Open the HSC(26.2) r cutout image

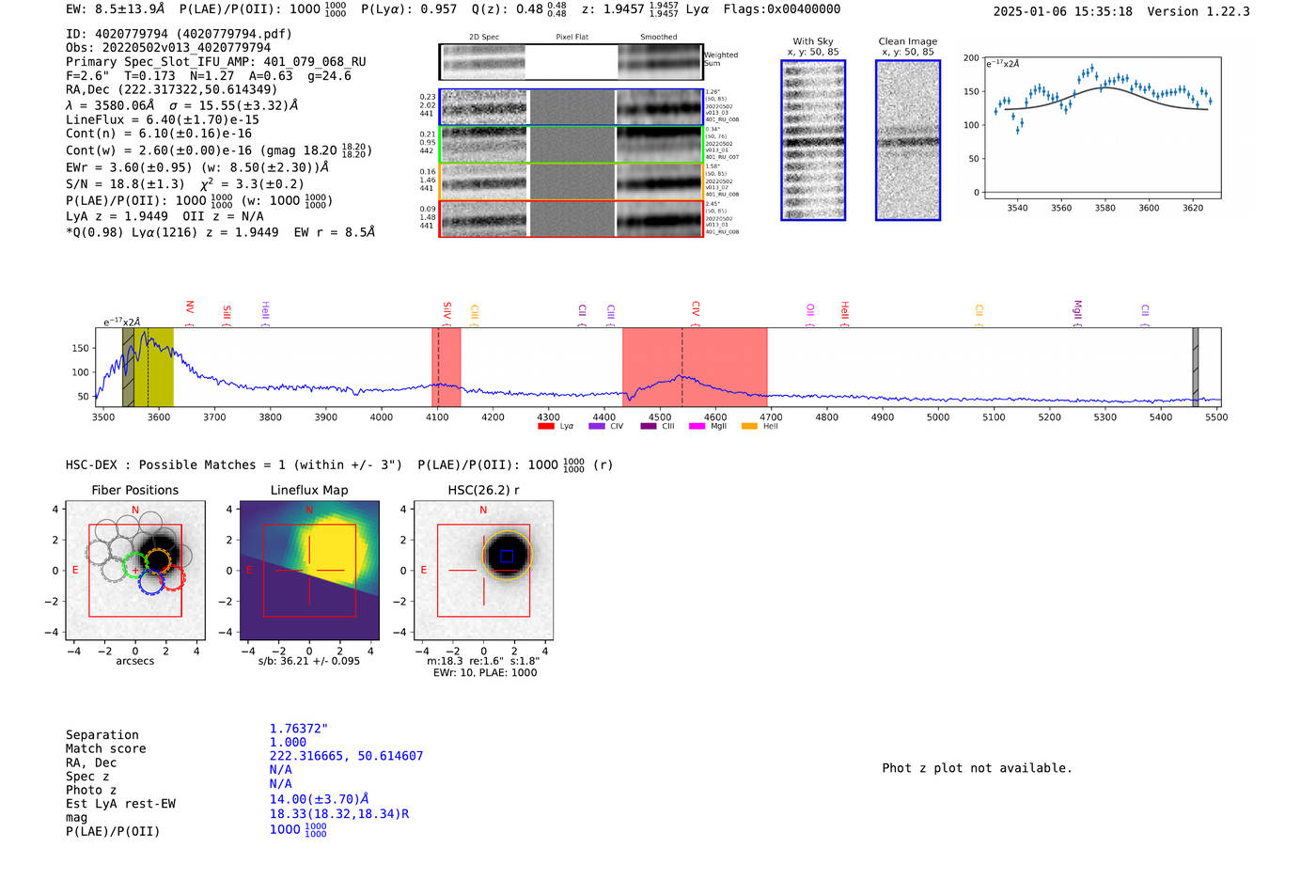[x=483, y=571]
